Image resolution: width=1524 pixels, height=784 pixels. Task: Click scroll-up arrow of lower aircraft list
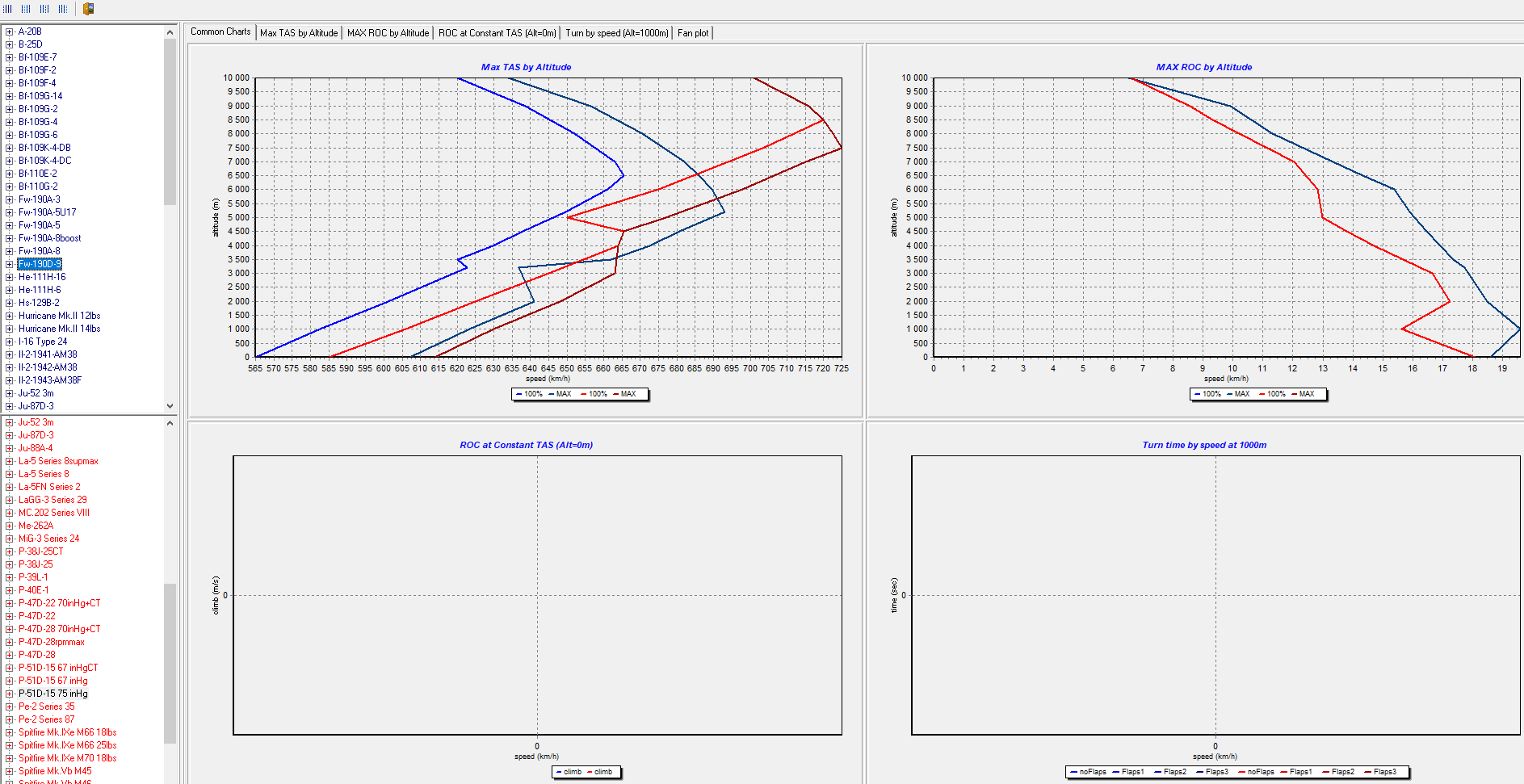click(170, 423)
